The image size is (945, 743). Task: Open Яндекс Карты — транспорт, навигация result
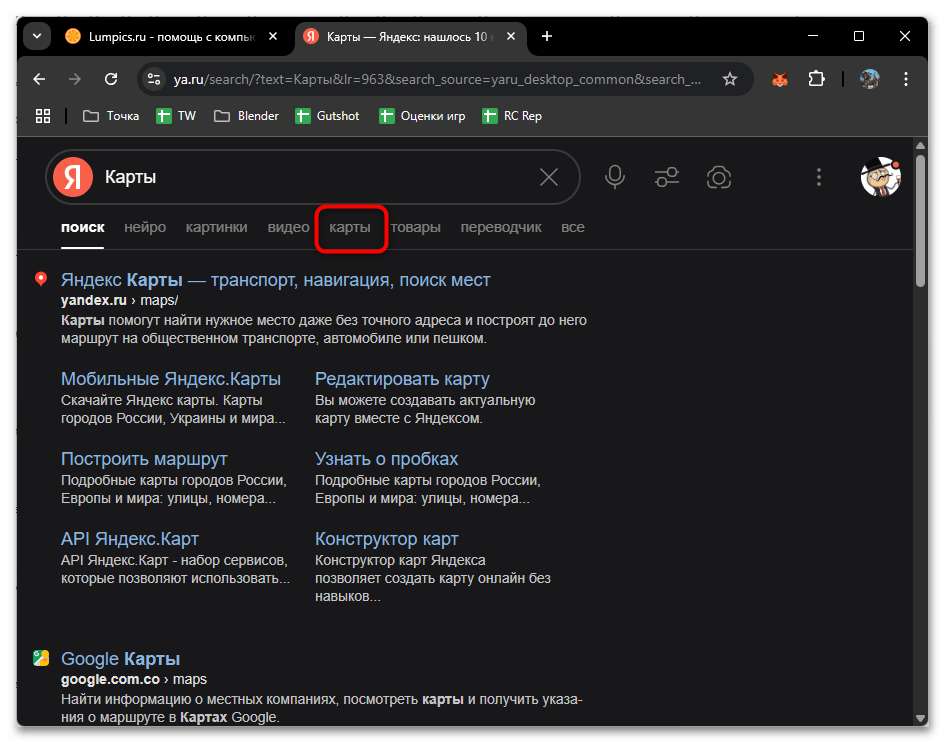click(x=275, y=280)
